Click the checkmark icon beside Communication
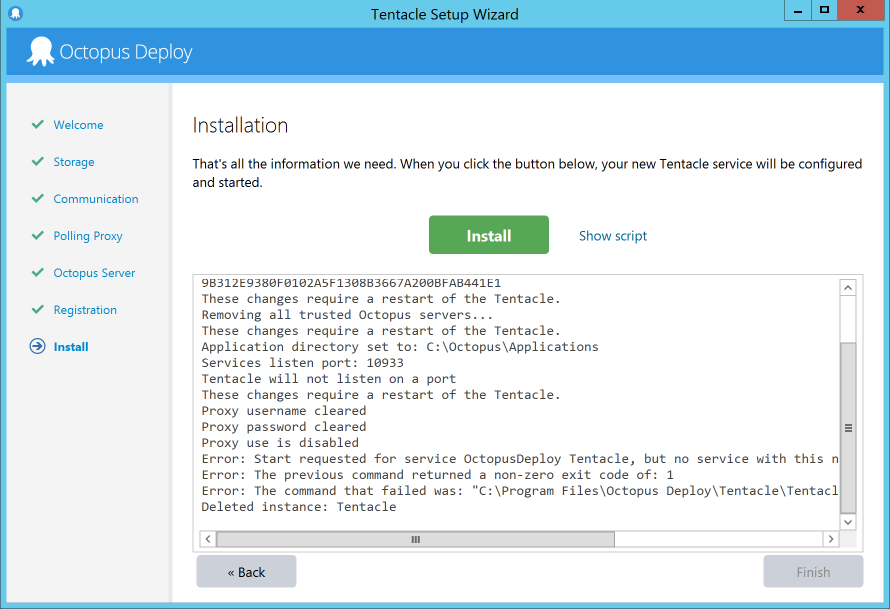The height and width of the screenshot is (609, 890). click(37, 198)
